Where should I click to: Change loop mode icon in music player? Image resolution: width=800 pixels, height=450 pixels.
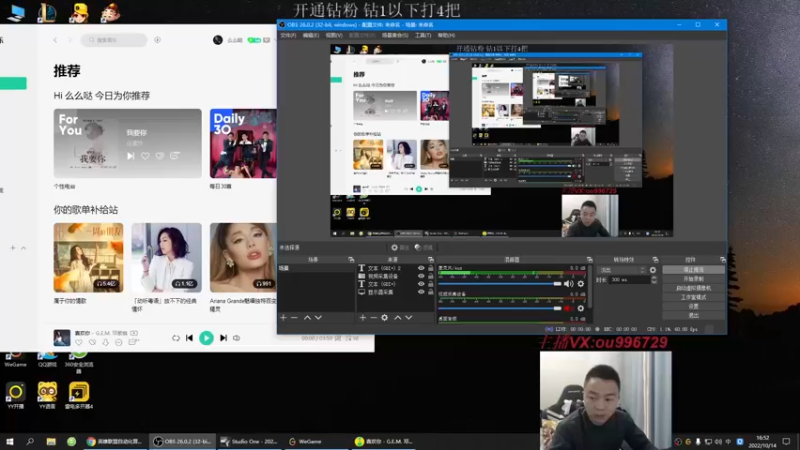[x=176, y=338]
